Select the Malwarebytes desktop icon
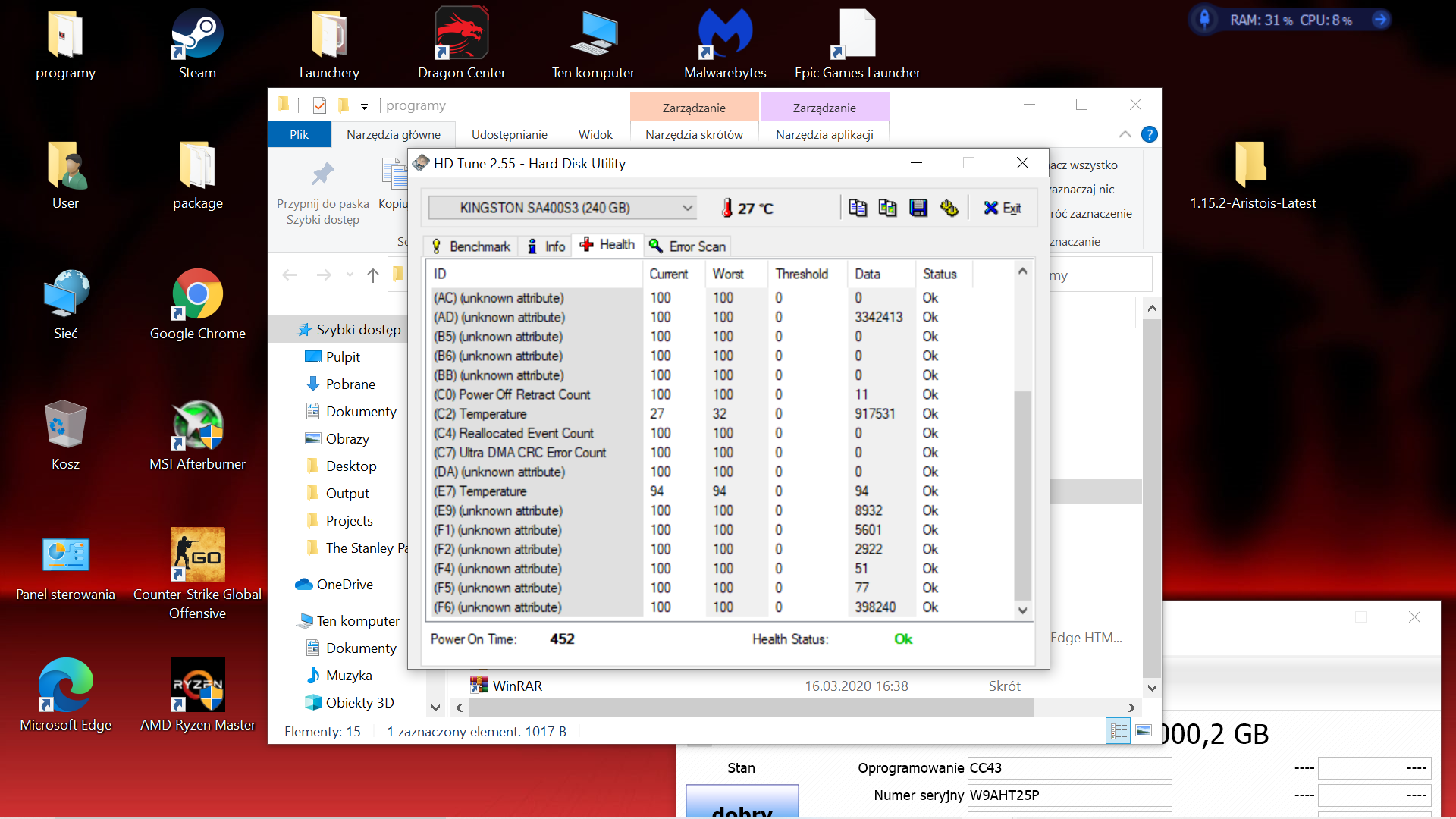1456x819 pixels. [725, 44]
